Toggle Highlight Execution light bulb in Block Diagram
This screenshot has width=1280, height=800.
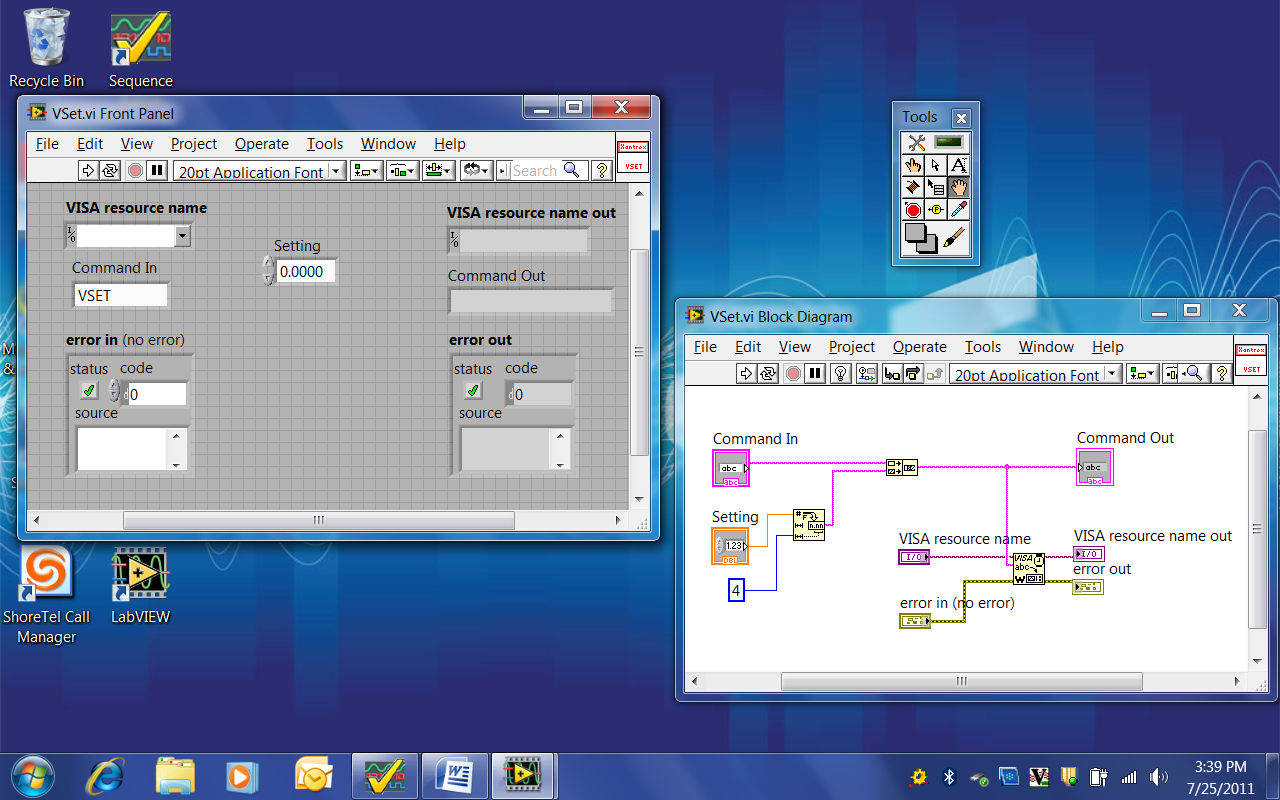pos(841,374)
